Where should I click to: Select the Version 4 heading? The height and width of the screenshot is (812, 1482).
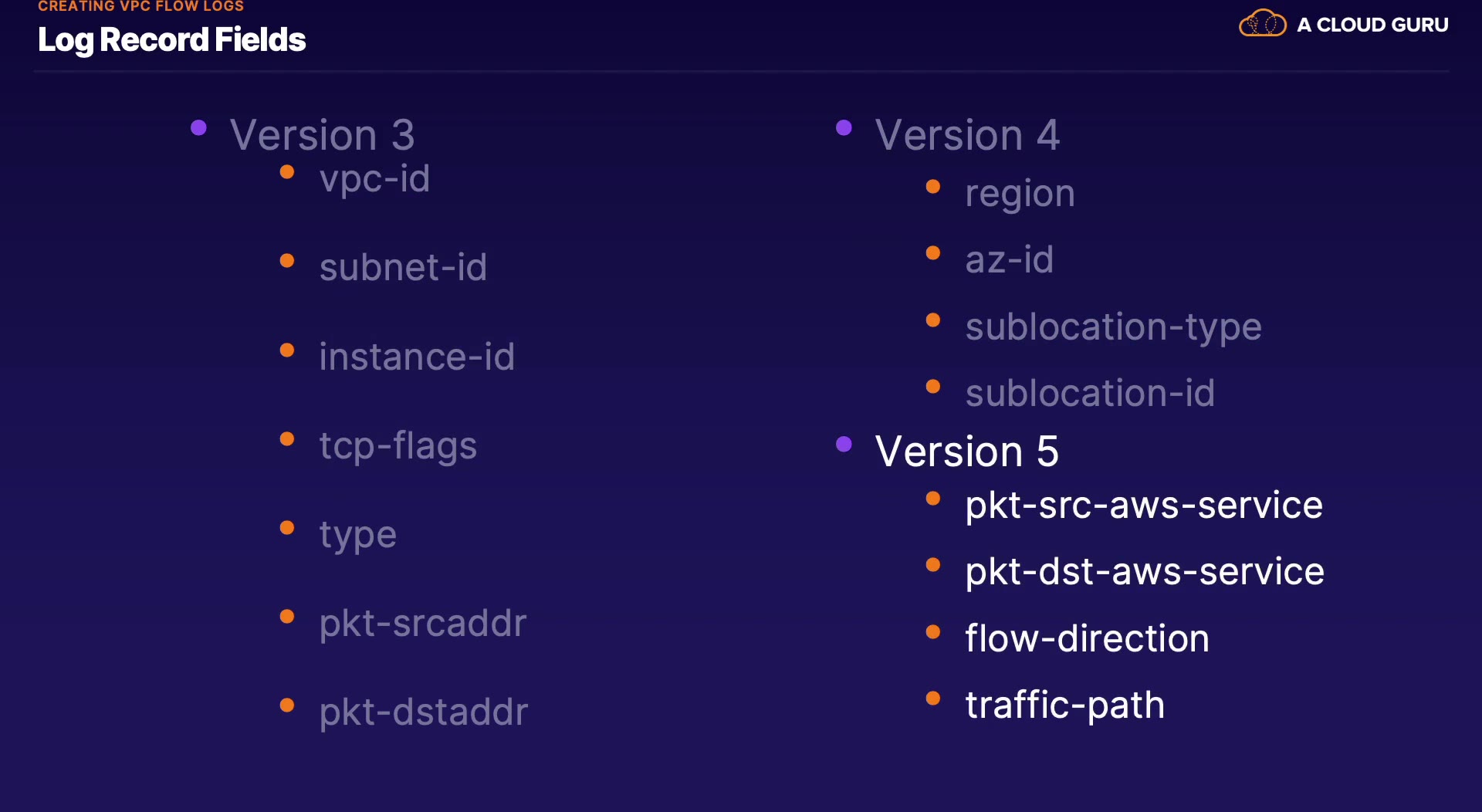point(967,135)
